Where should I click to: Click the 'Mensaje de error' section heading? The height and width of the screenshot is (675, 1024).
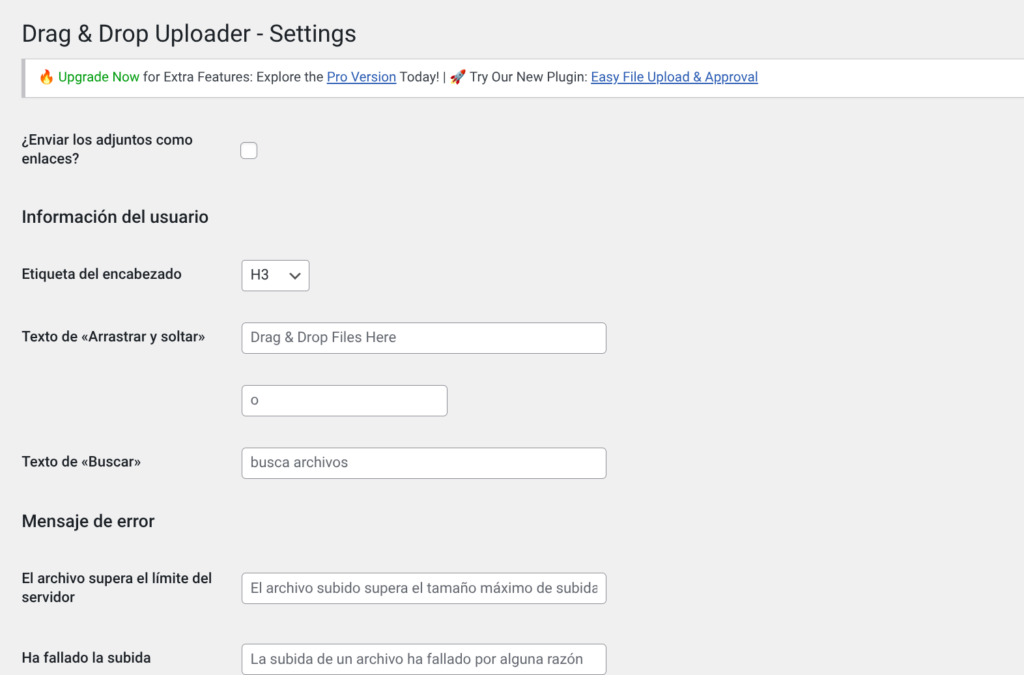coord(88,521)
